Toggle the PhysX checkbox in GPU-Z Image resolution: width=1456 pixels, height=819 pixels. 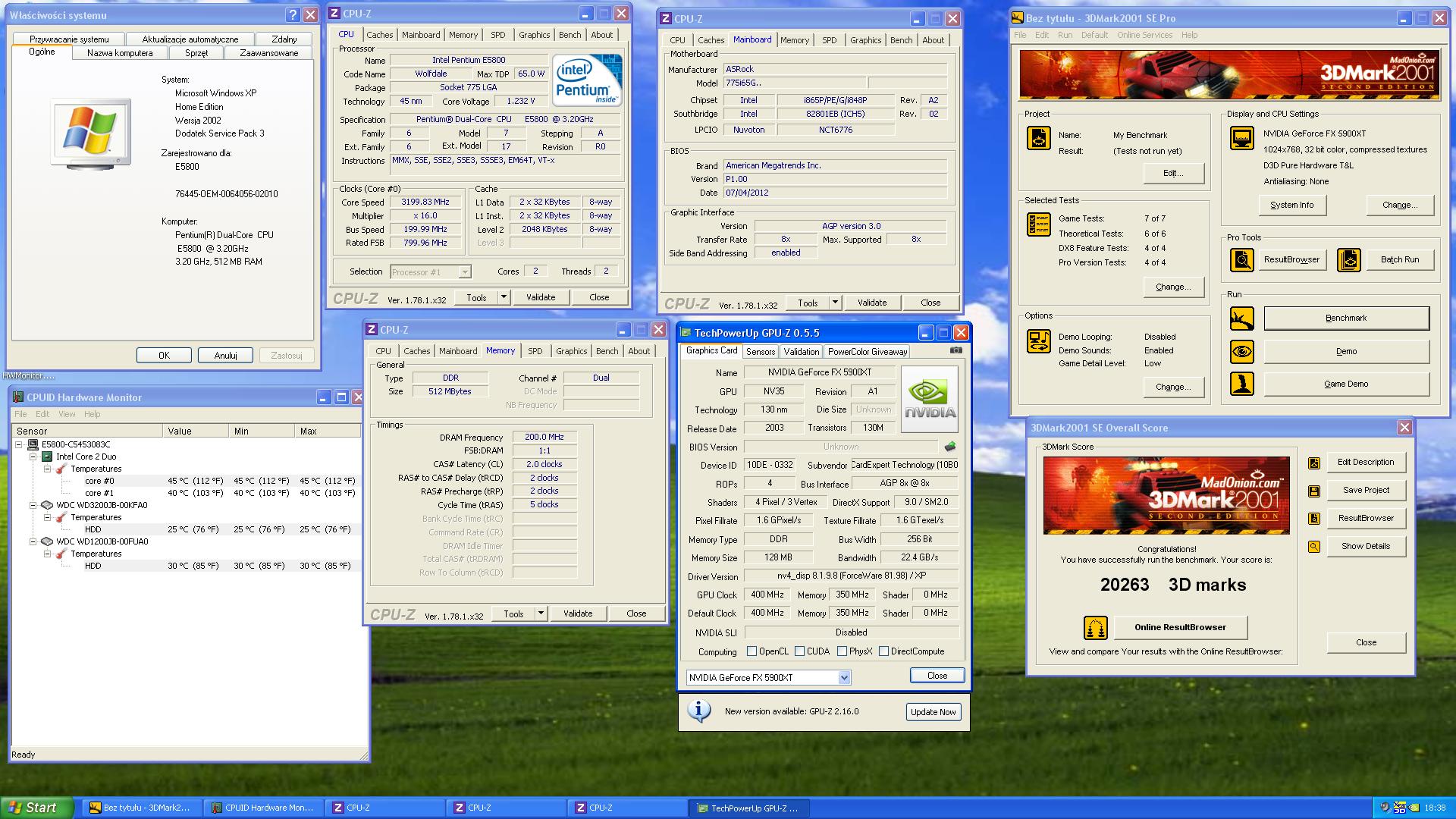click(x=842, y=651)
